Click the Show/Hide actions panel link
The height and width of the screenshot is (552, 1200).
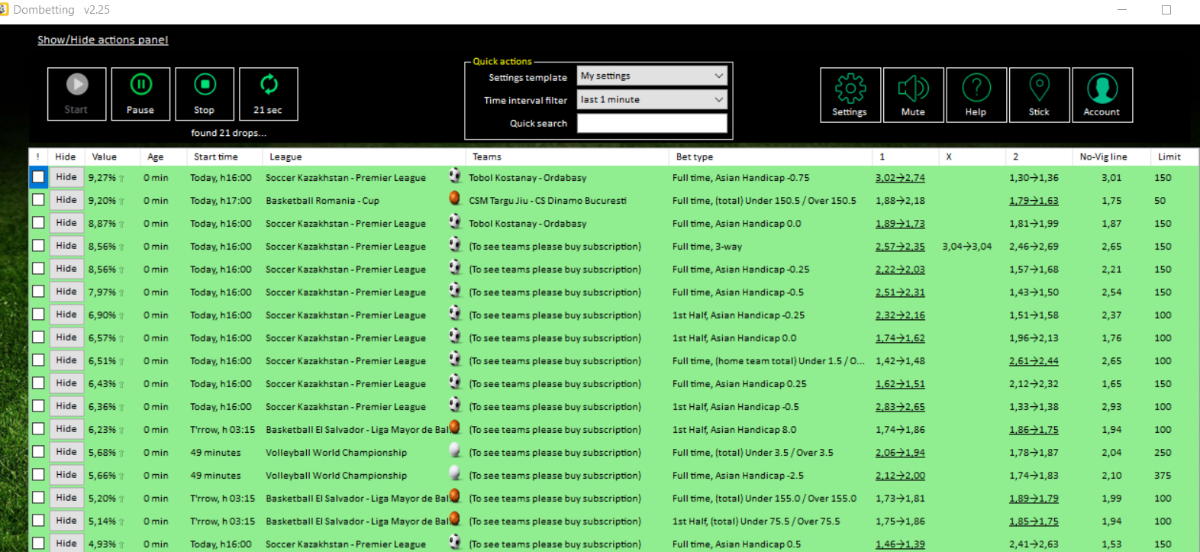(102, 40)
